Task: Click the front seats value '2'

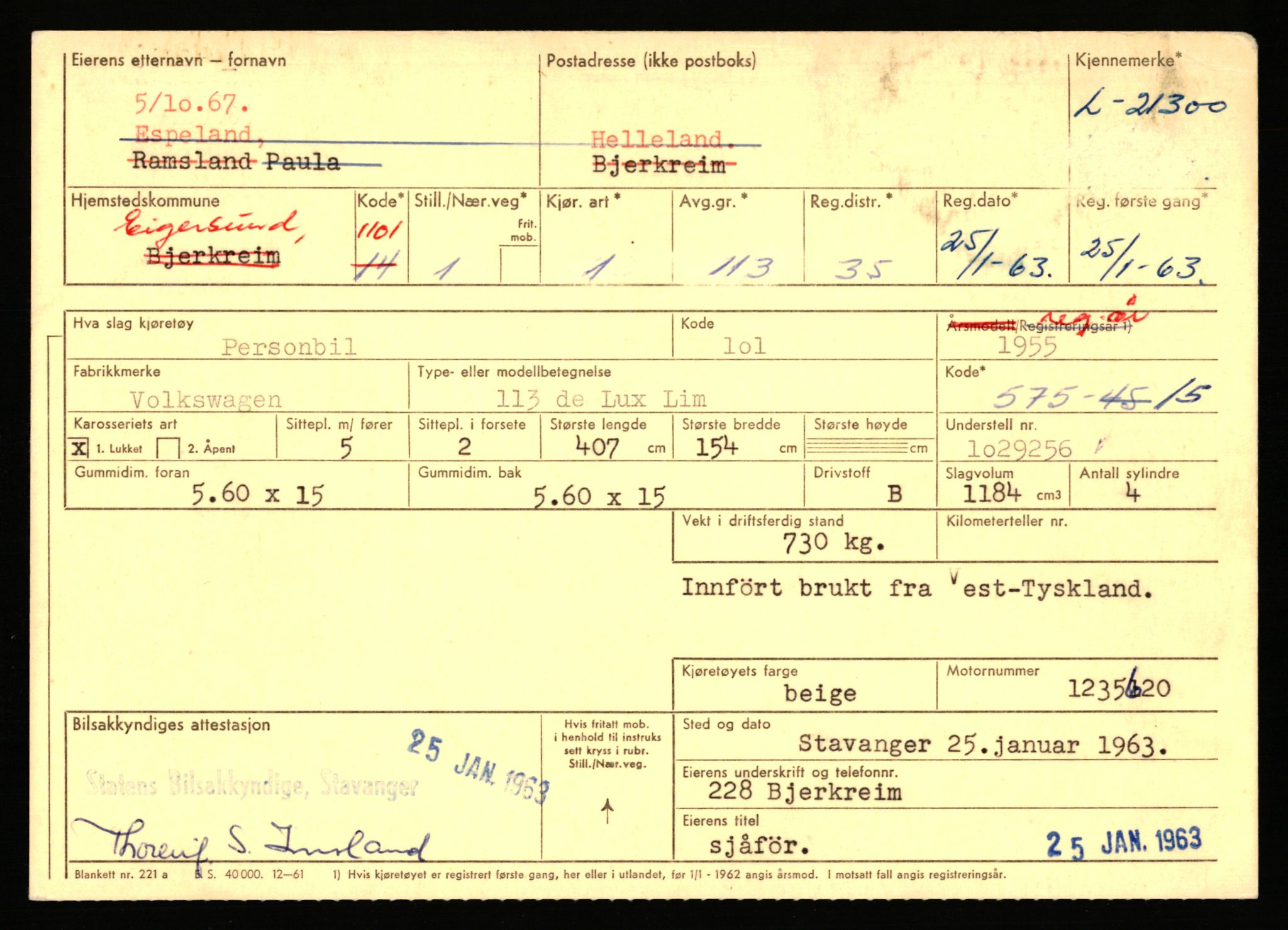Action: click(464, 447)
